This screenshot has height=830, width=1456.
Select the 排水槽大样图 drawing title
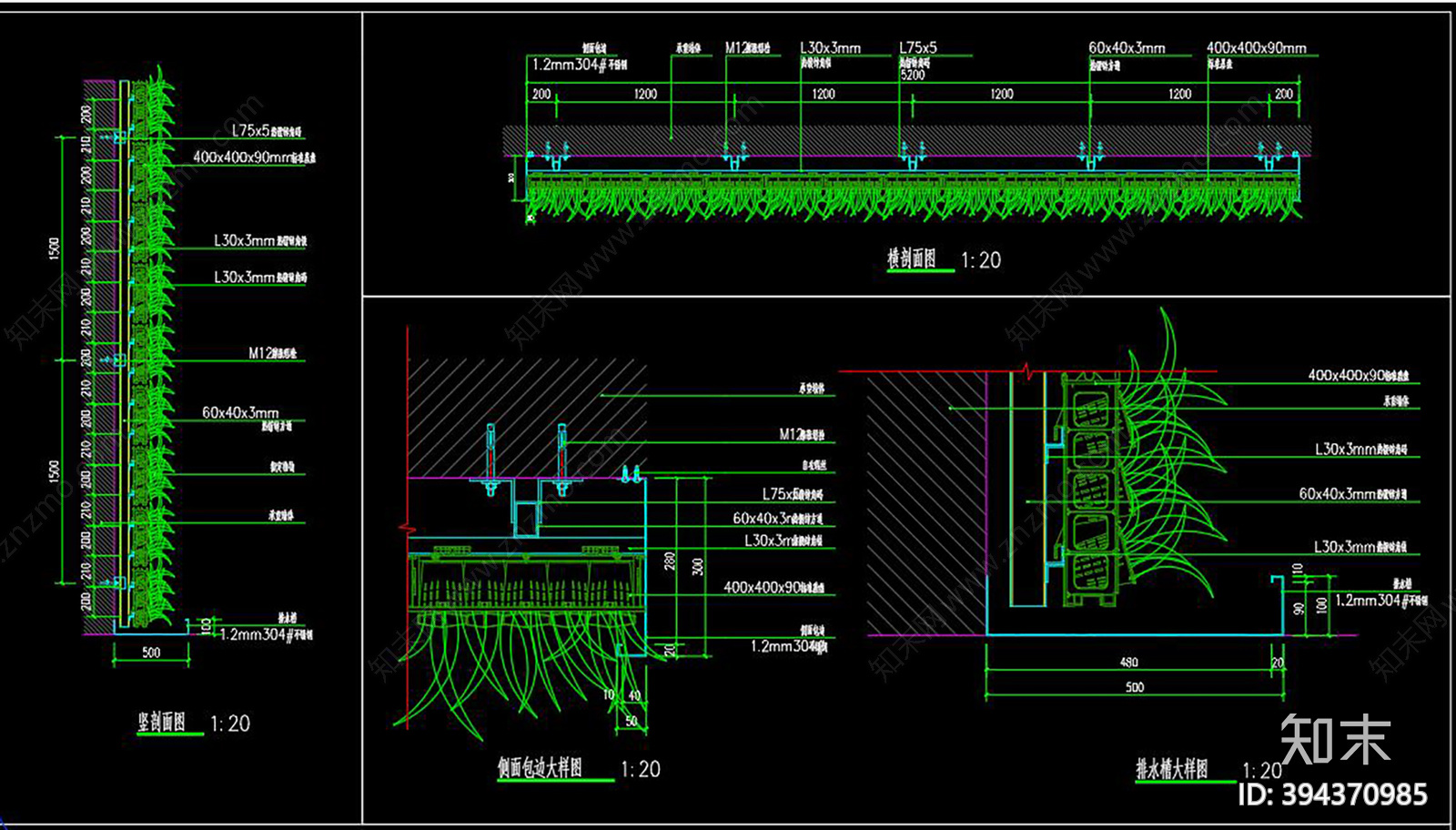point(1173,769)
